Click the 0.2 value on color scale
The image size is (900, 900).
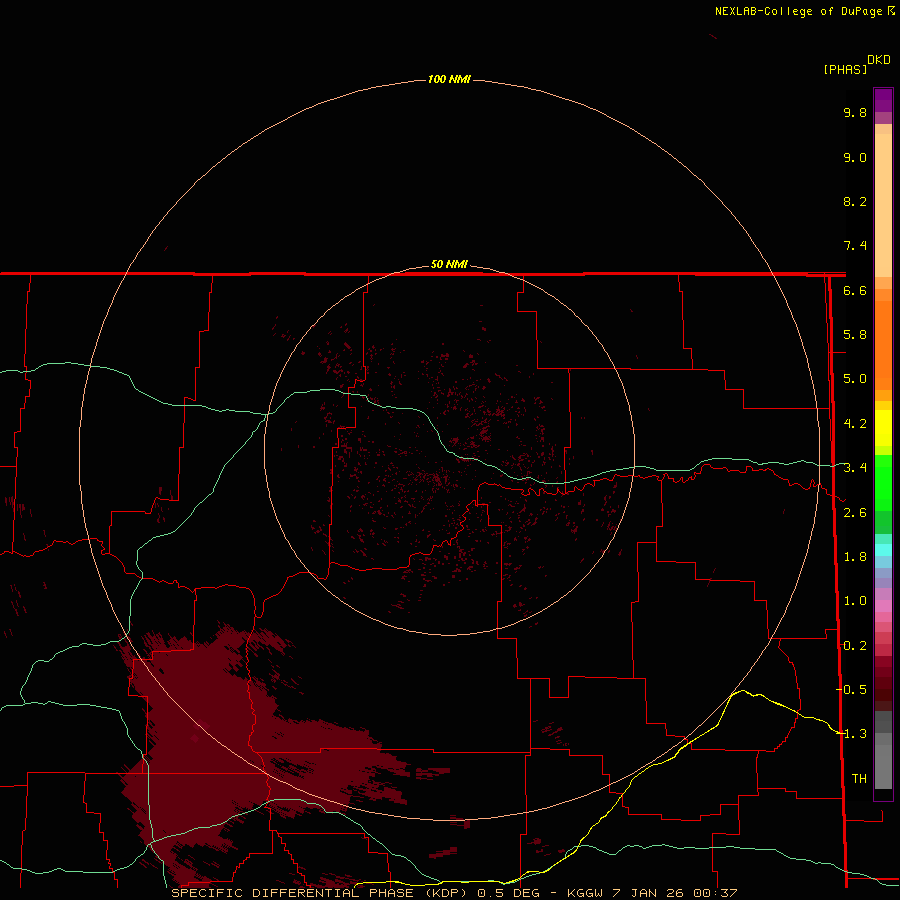coord(855,646)
